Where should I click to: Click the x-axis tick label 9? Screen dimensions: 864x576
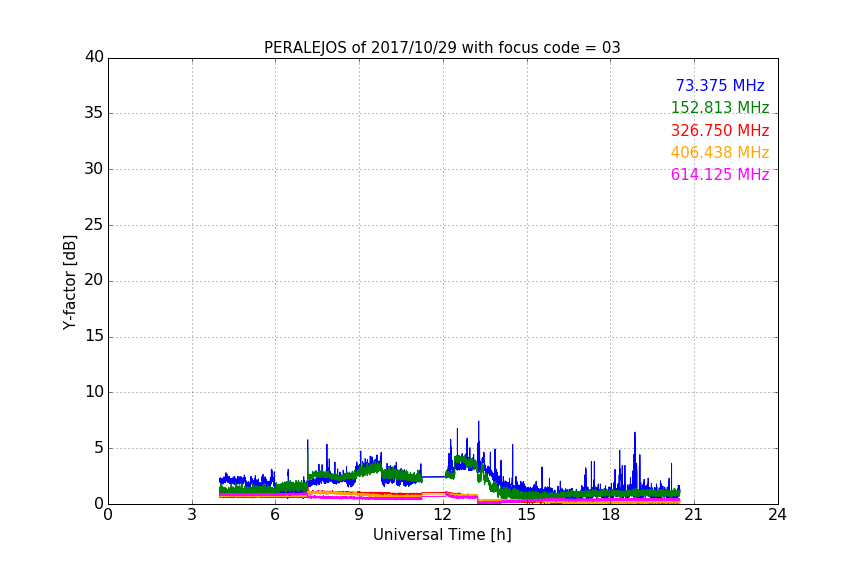(359, 515)
